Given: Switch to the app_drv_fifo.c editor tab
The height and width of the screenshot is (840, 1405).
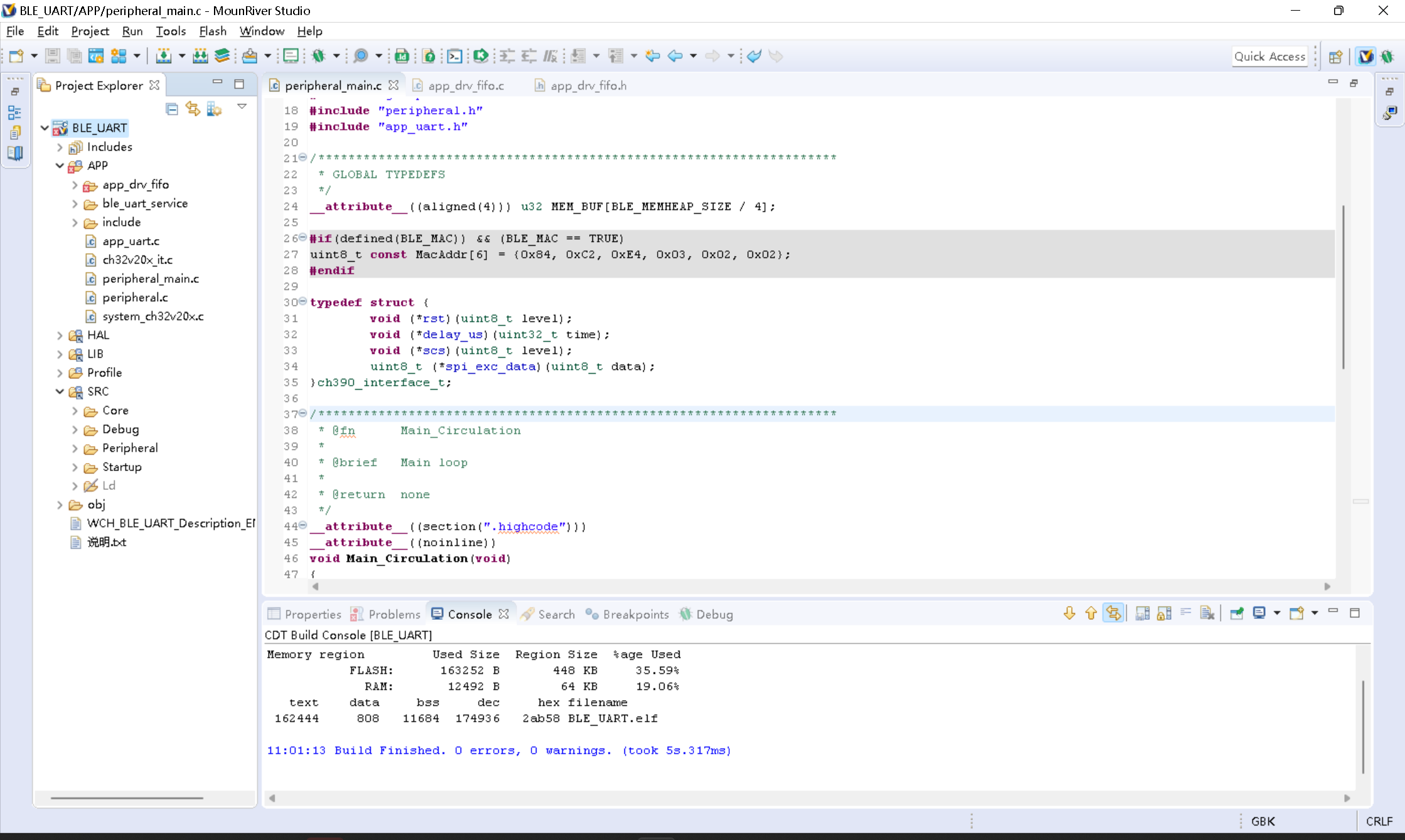Looking at the screenshot, I should pyautogui.click(x=466, y=86).
